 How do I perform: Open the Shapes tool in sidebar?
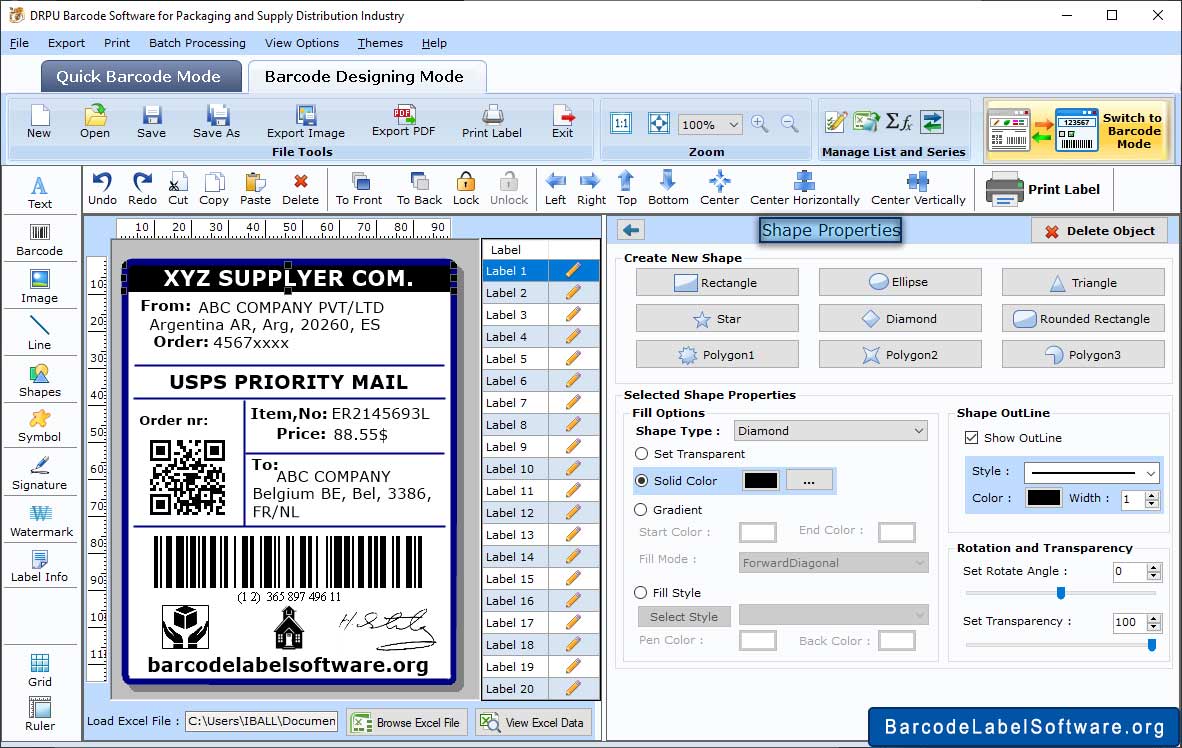39,381
